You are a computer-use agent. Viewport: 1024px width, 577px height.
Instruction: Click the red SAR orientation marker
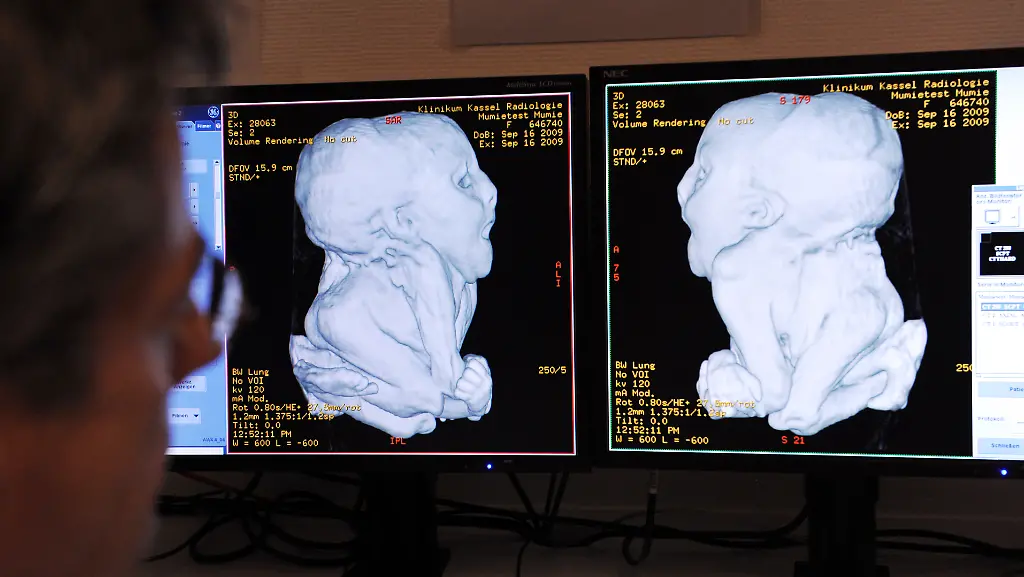click(394, 120)
